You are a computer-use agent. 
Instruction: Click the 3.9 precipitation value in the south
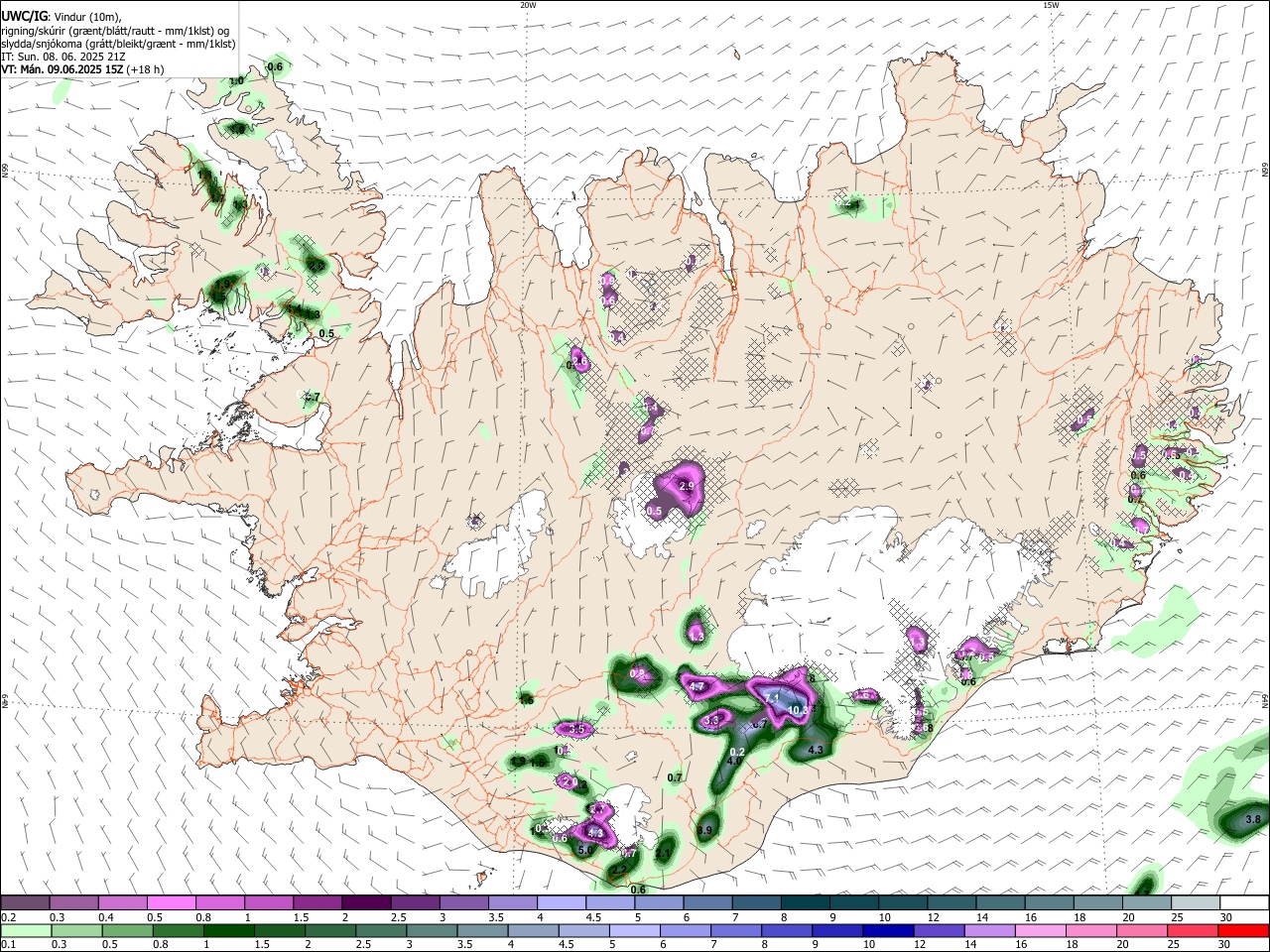705,830
